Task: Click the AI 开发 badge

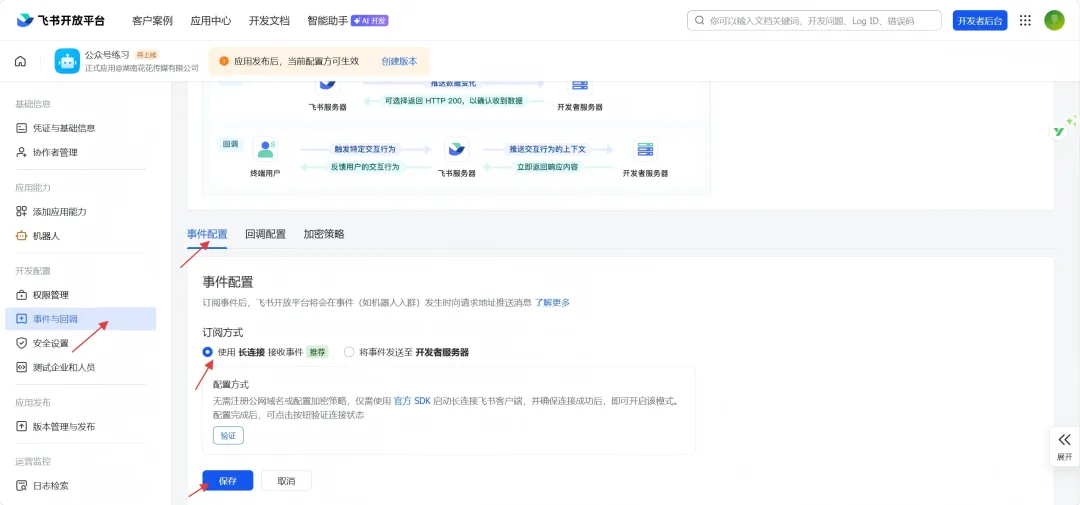Action: coord(370,21)
